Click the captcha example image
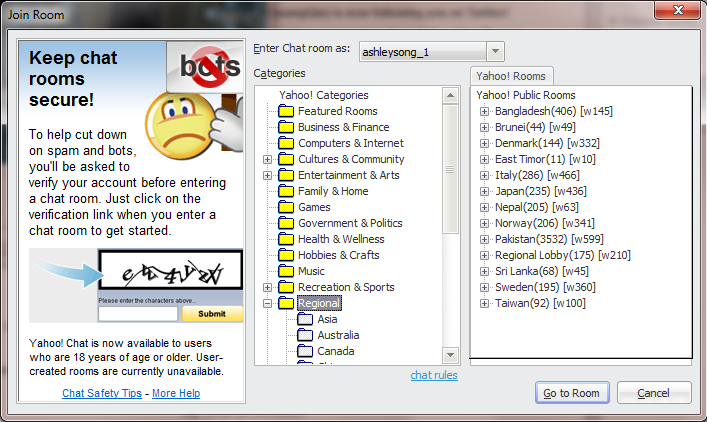Viewport: 707px width, 422px height. coord(171,270)
